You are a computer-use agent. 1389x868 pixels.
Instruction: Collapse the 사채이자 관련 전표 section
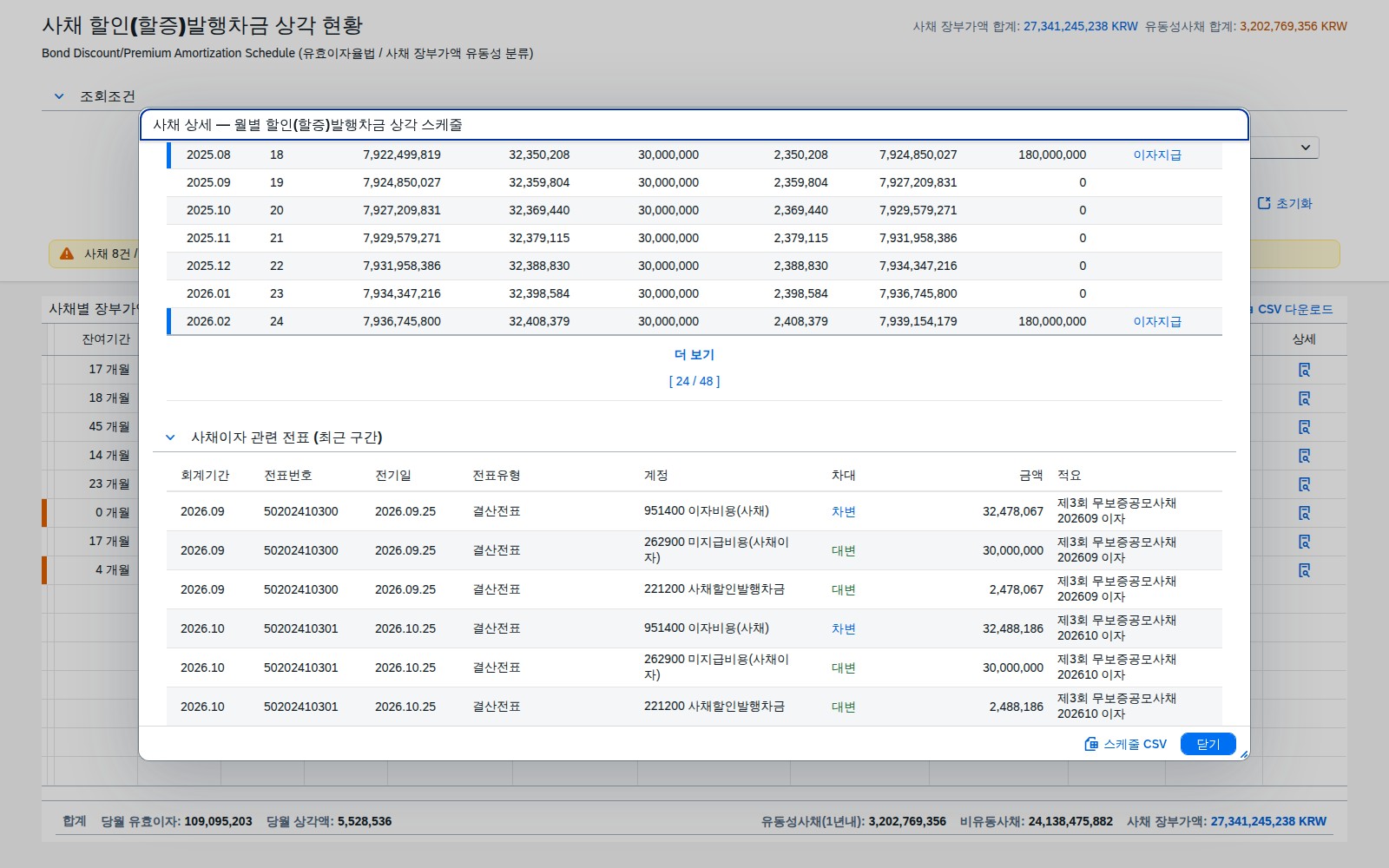click(x=170, y=437)
